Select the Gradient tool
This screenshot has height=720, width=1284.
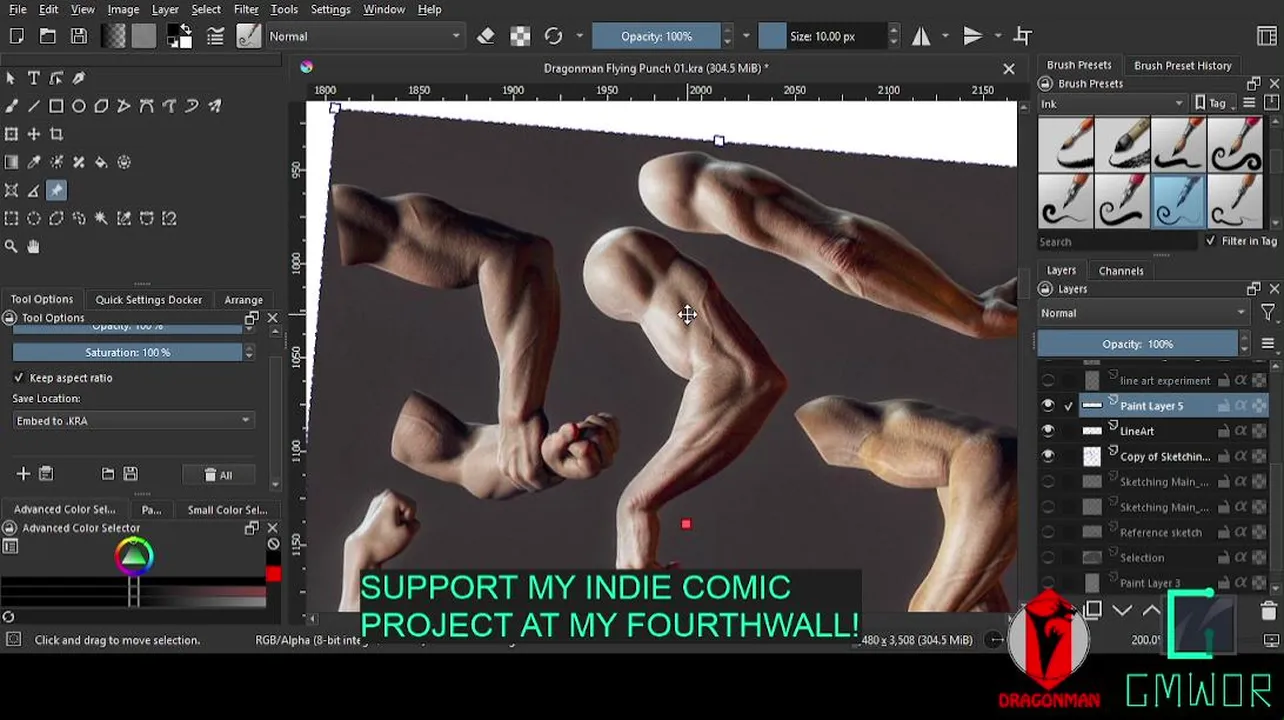click(11, 162)
